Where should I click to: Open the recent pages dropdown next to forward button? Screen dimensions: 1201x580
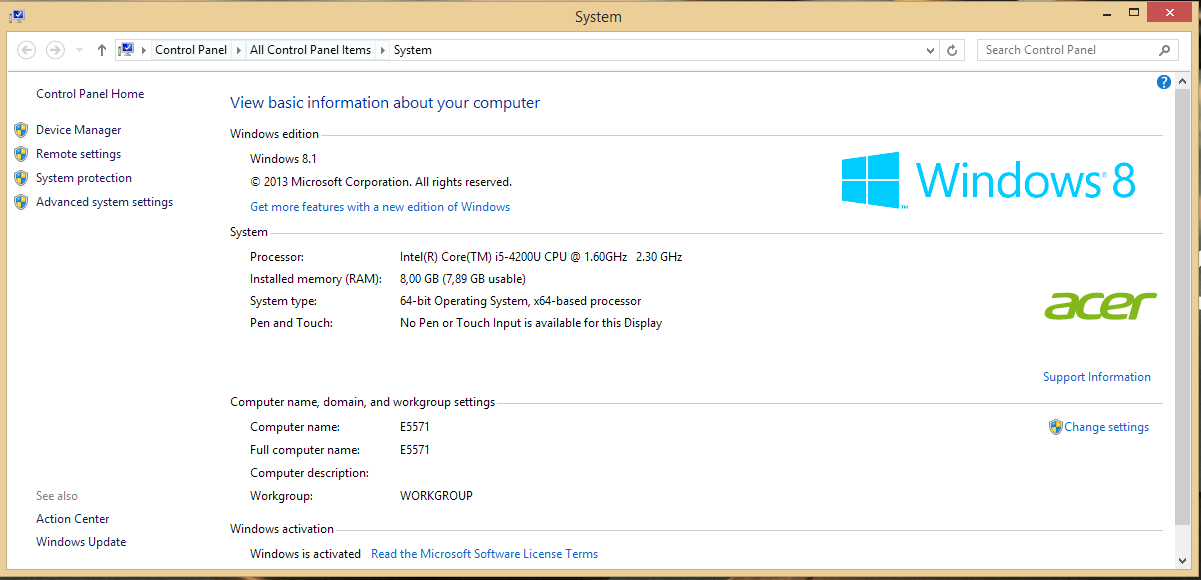(x=78, y=49)
